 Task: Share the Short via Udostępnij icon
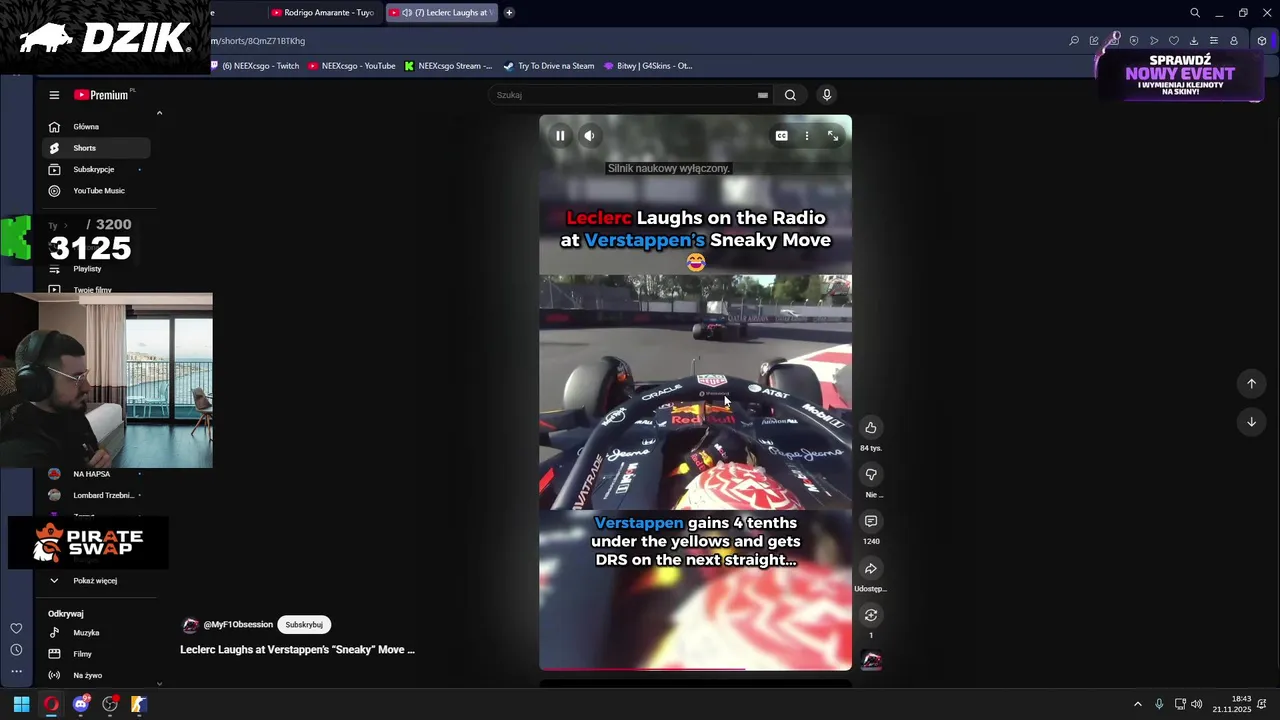coord(871,568)
